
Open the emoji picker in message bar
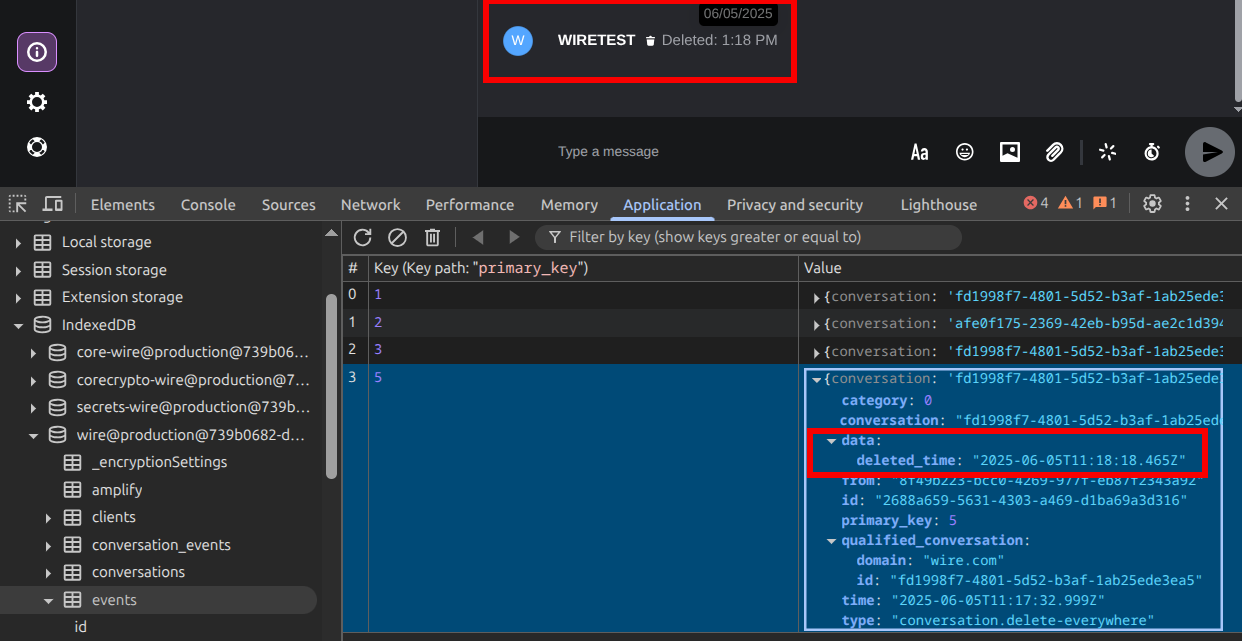tap(964, 152)
